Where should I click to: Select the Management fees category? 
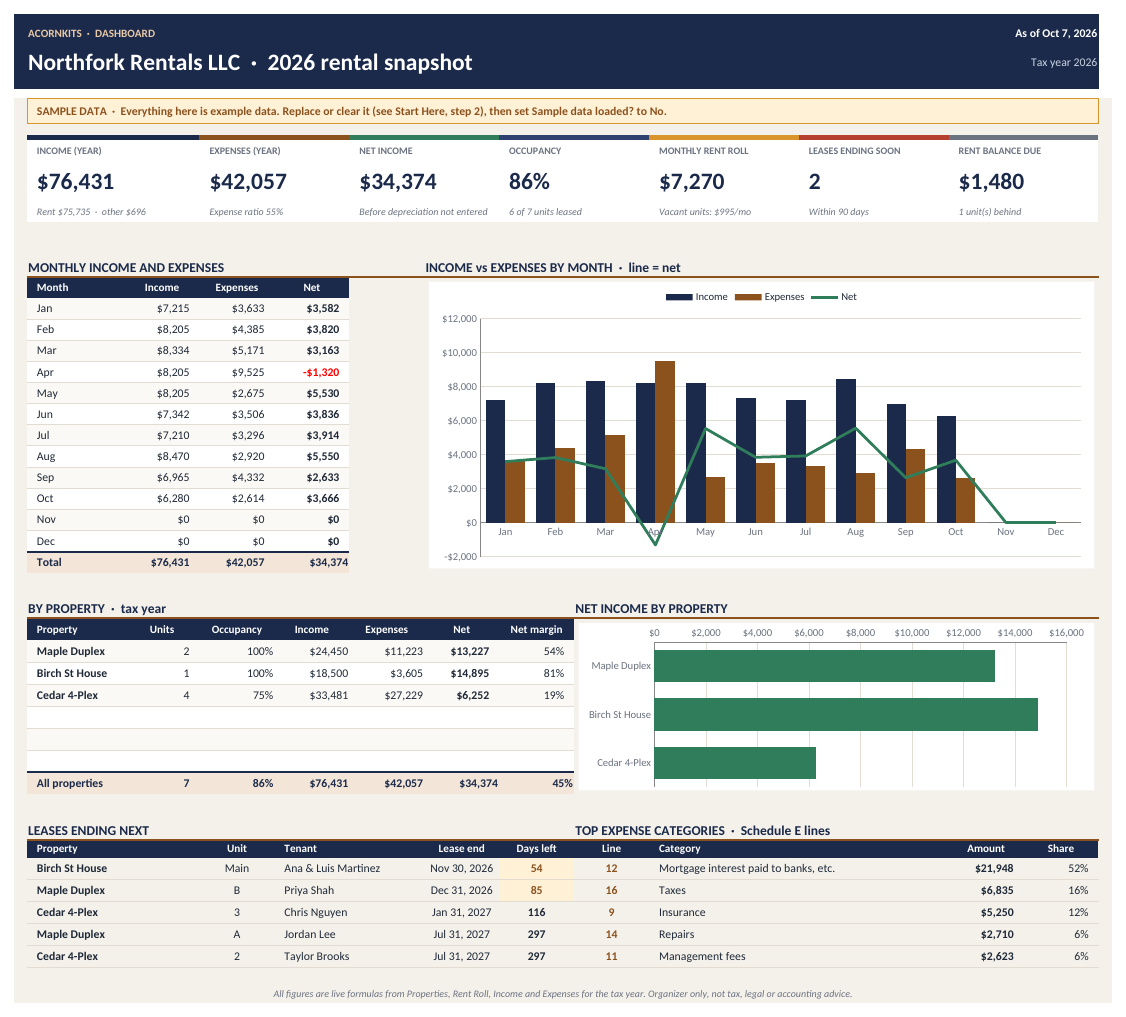pos(702,957)
